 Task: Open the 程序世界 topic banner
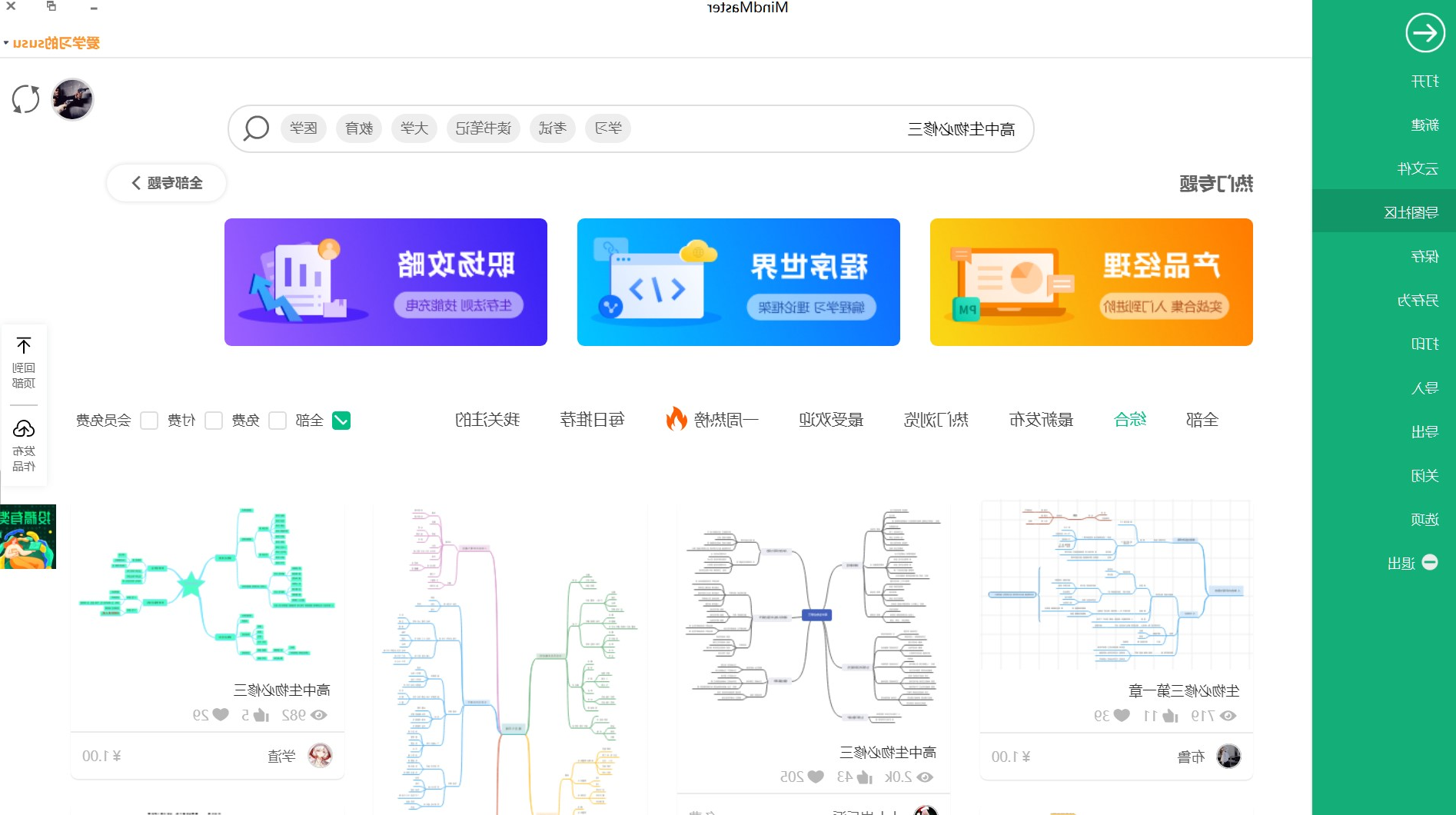[x=739, y=282]
